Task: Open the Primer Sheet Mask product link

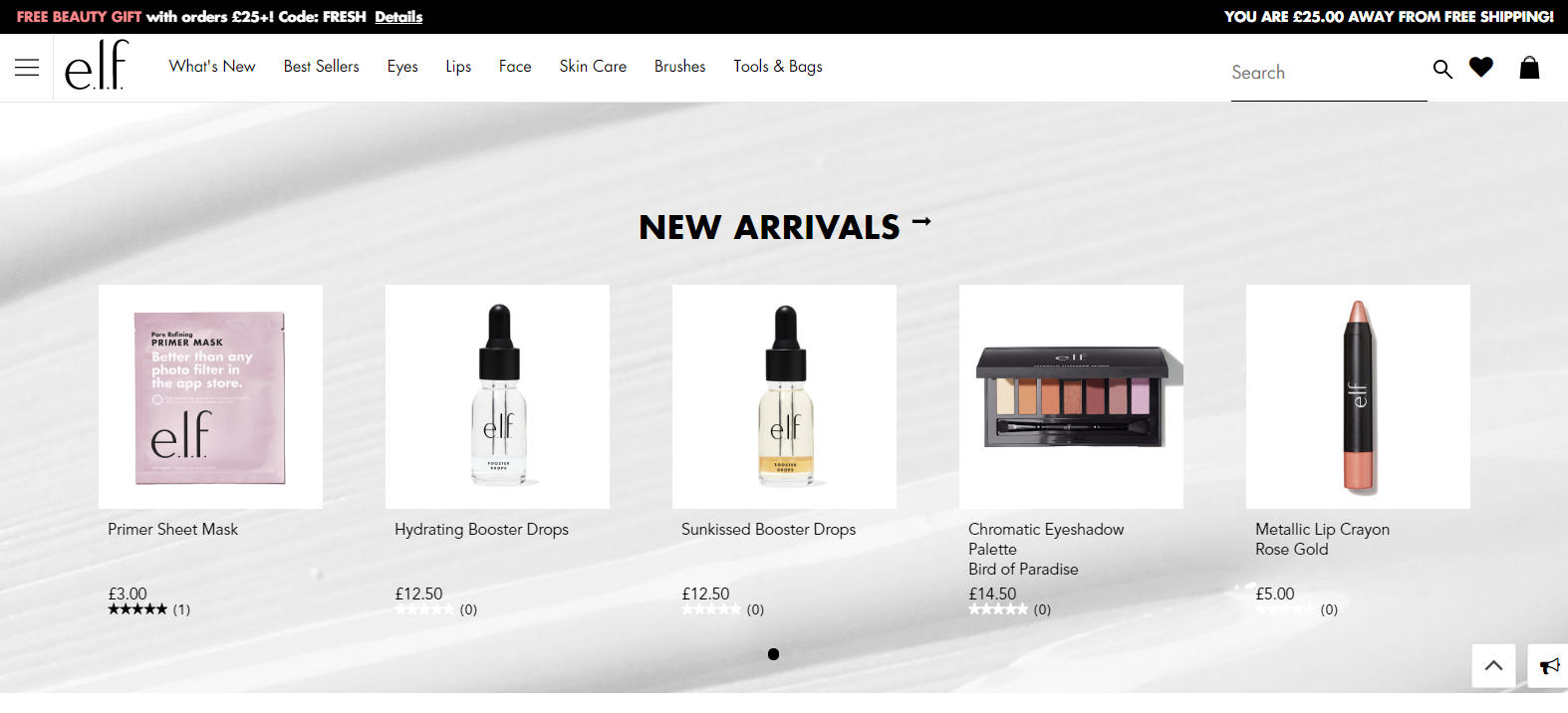Action: point(173,529)
